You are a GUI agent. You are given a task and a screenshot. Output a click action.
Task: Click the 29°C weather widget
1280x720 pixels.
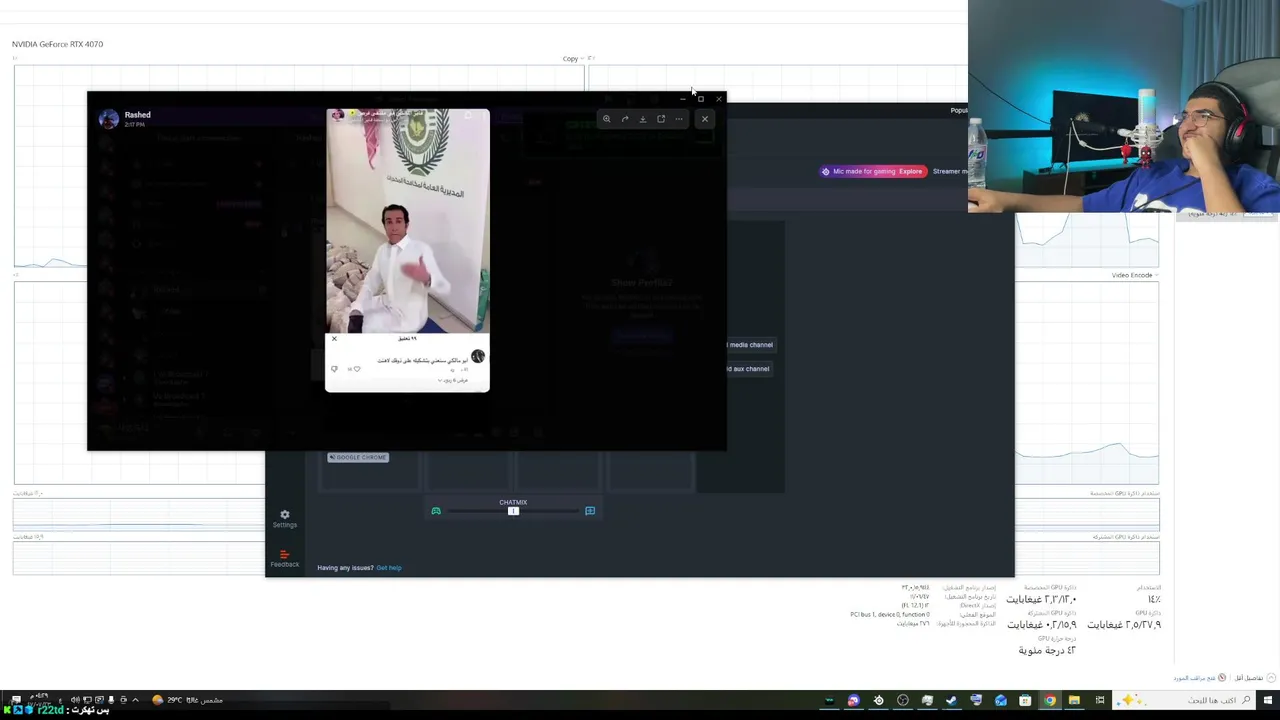click(x=188, y=700)
